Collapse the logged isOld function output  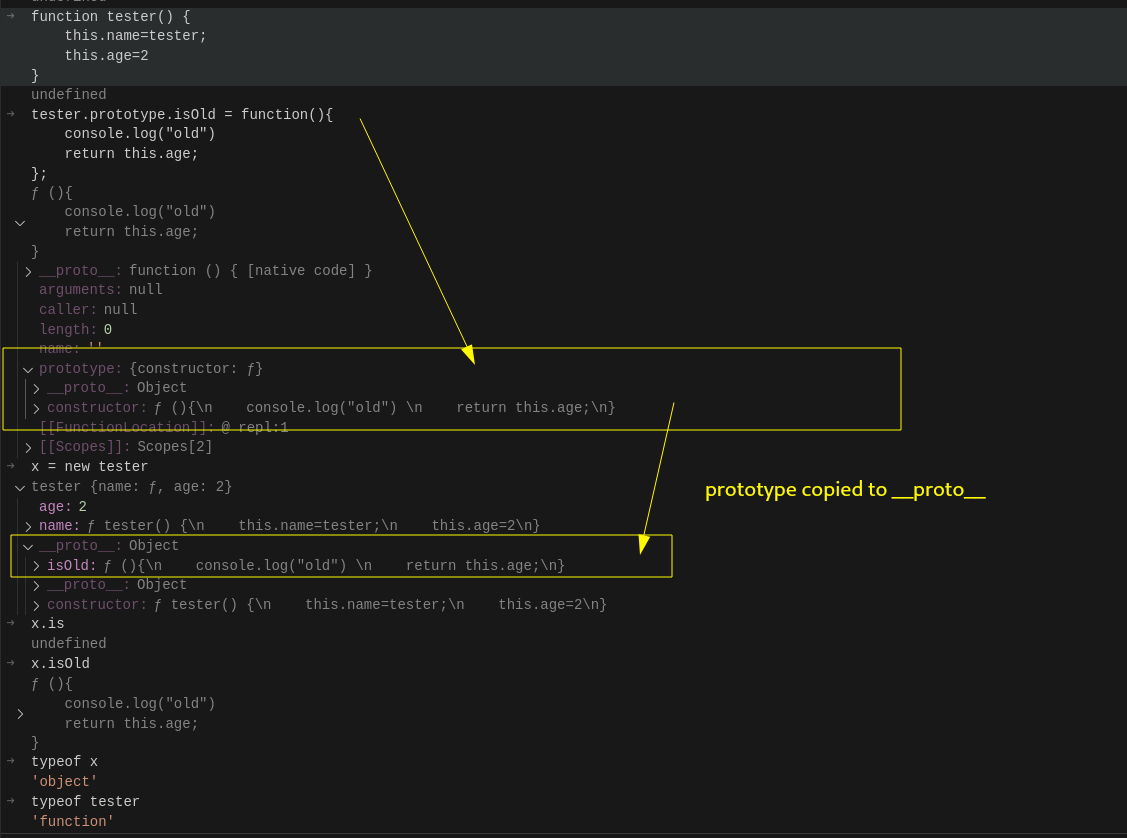tap(20, 223)
